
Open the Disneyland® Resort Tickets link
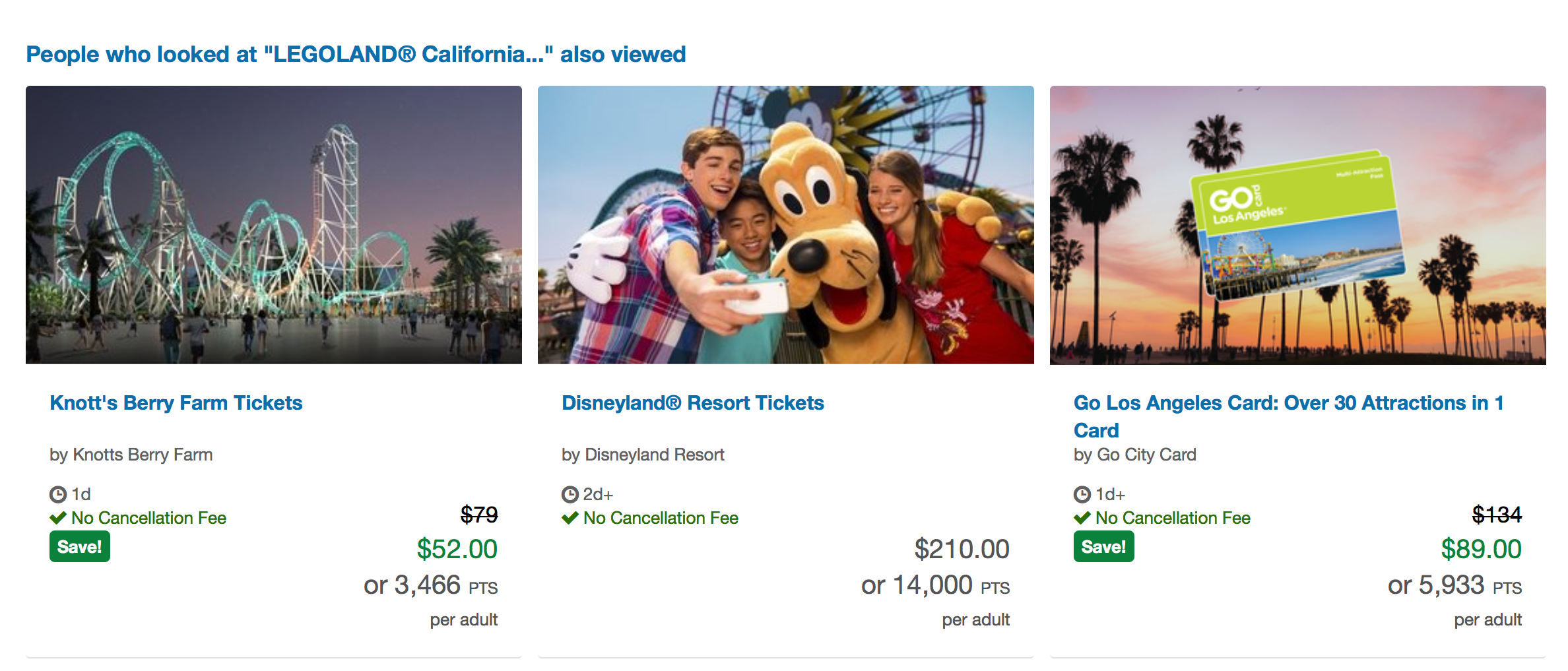(x=692, y=403)
